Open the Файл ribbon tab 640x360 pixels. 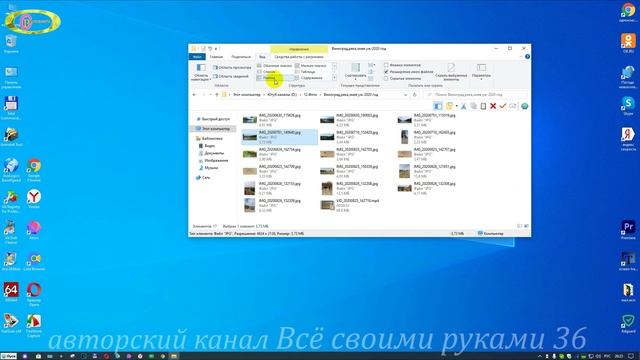197,57
